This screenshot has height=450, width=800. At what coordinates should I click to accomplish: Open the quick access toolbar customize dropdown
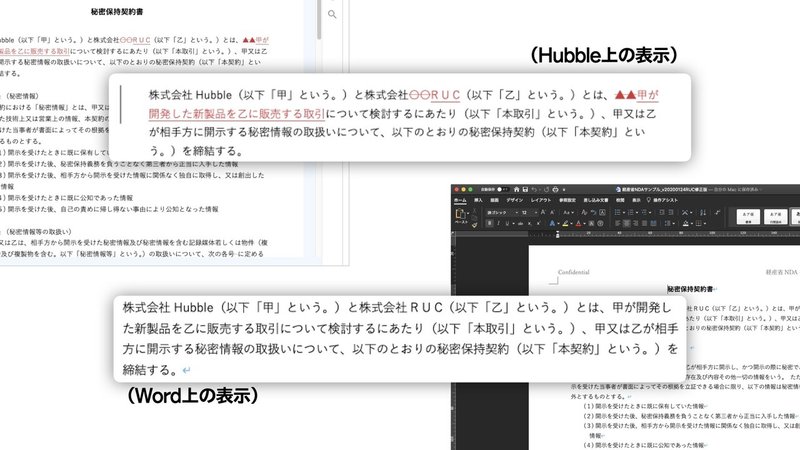564,190
